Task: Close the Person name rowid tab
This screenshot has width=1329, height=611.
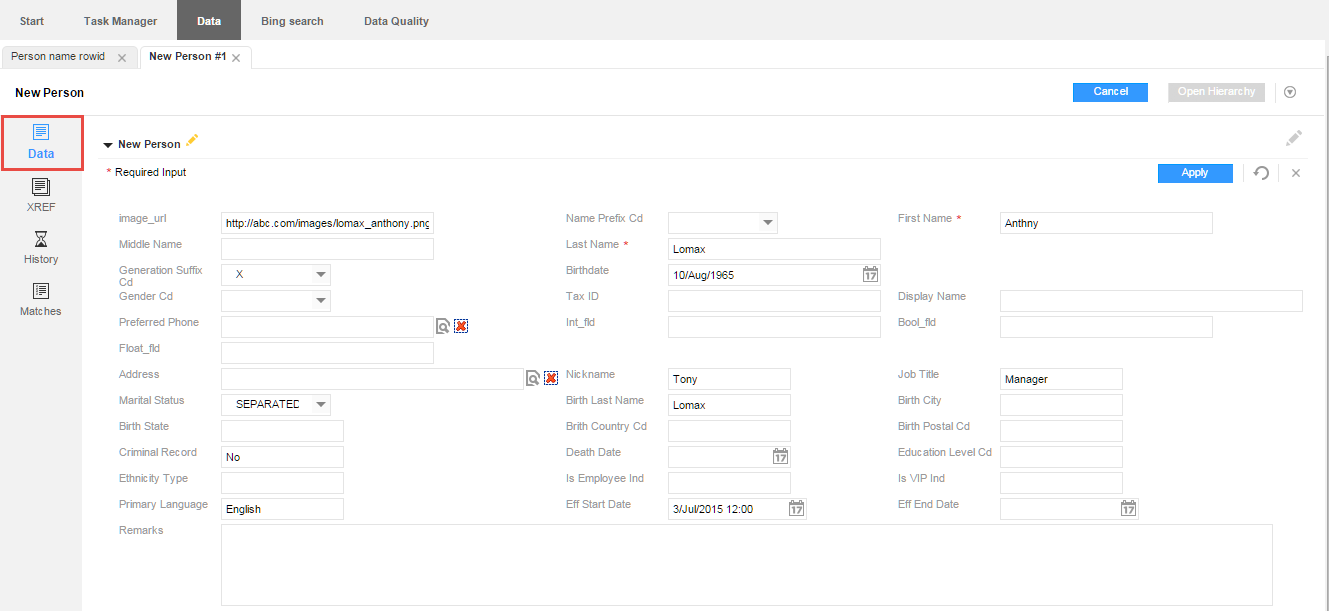Action: pyautogui.click(x=122, y=58)
